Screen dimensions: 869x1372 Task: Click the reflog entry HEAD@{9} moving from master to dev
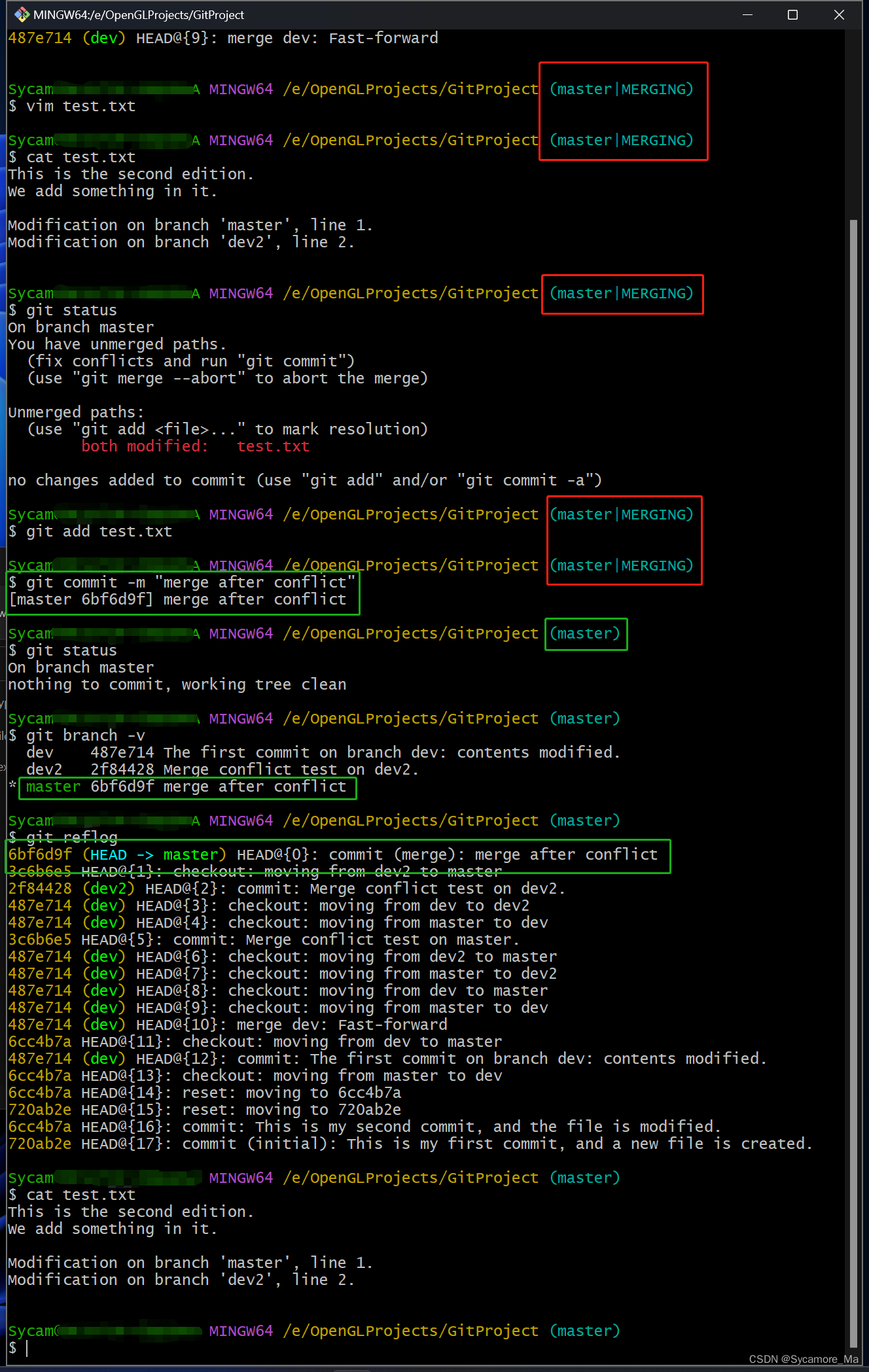(277, 1008)
